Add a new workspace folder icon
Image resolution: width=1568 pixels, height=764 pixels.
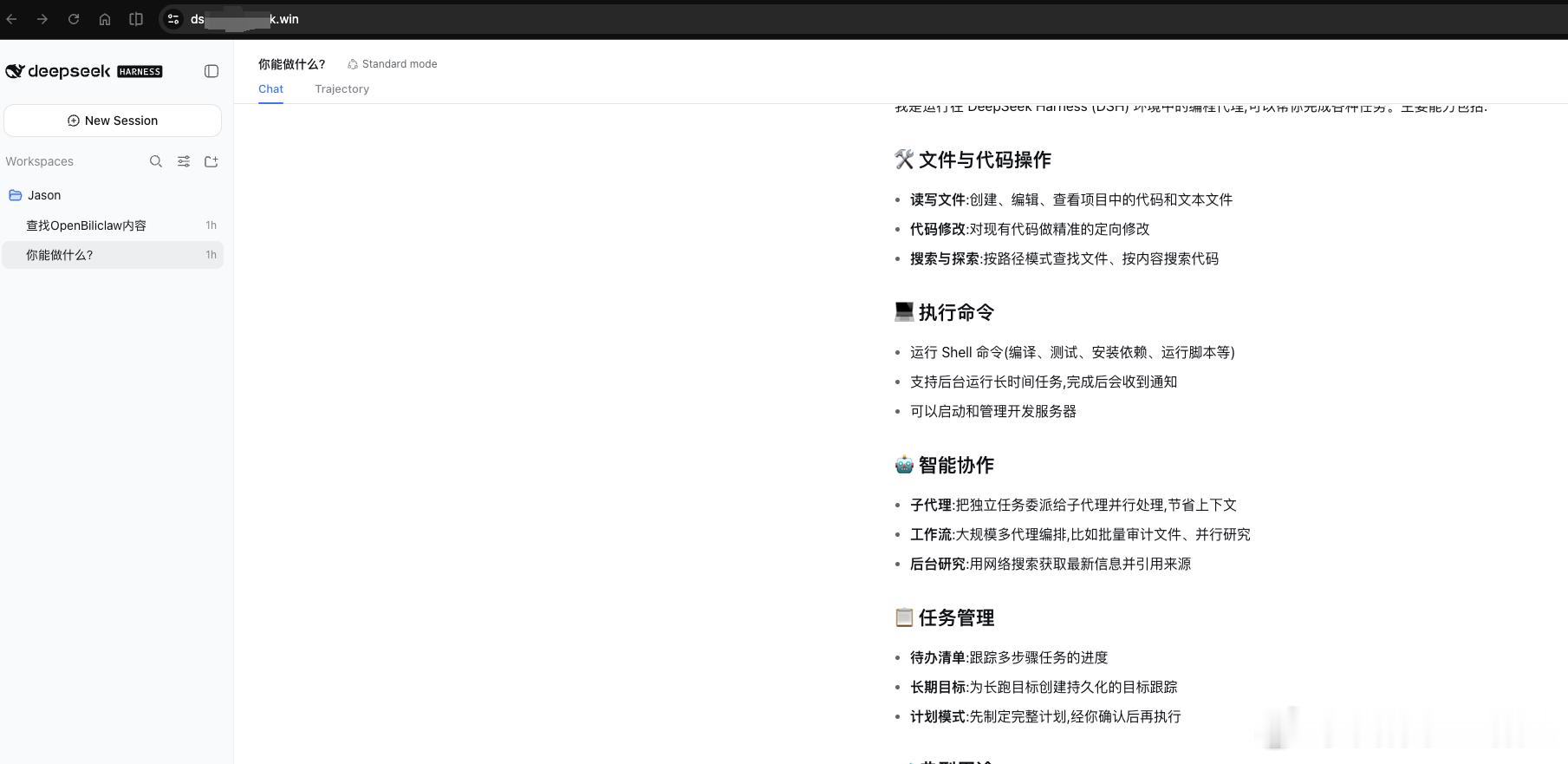coord(211,161)
